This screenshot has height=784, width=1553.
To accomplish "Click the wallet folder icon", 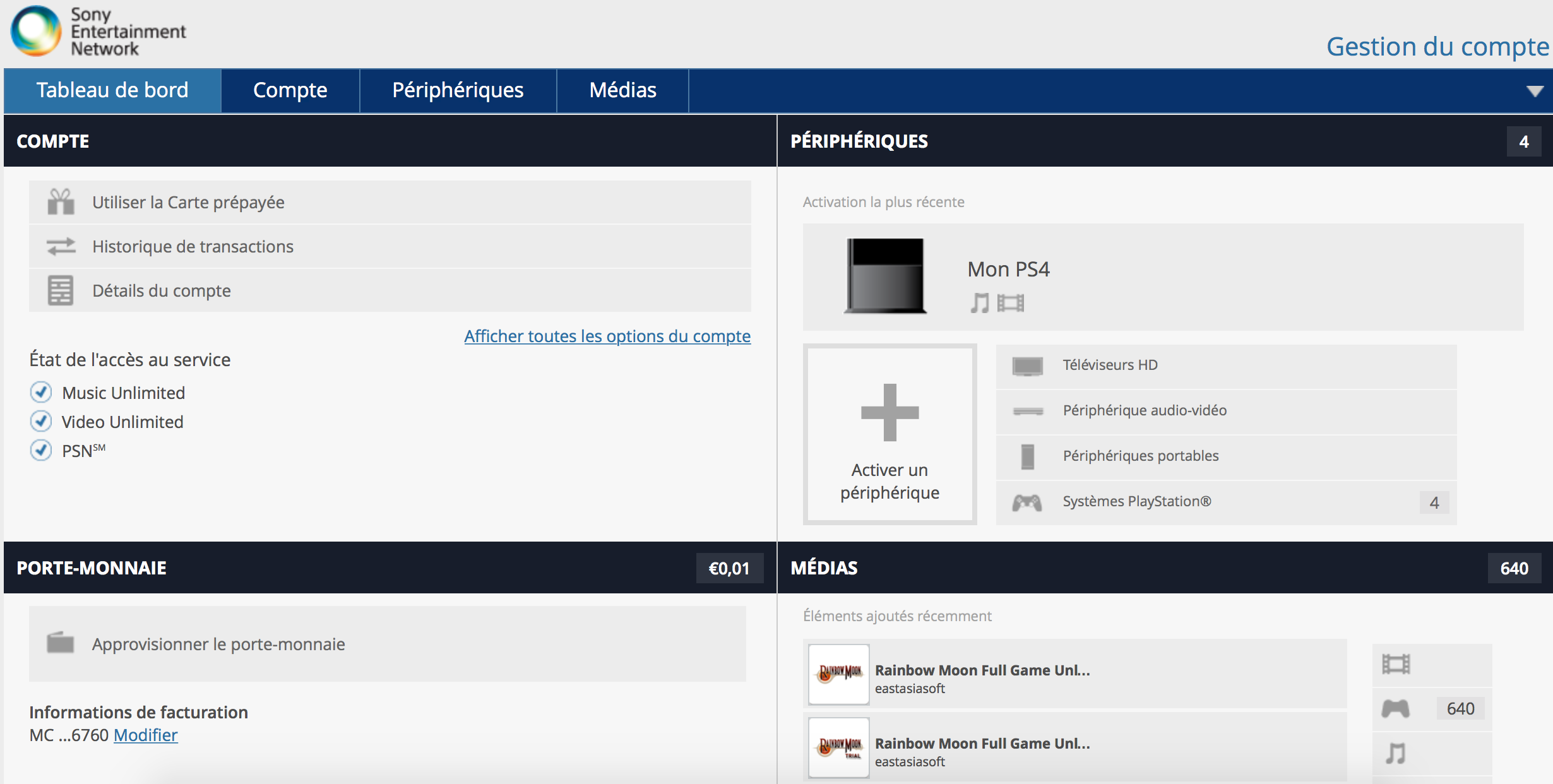I will (x=61, y=643).
